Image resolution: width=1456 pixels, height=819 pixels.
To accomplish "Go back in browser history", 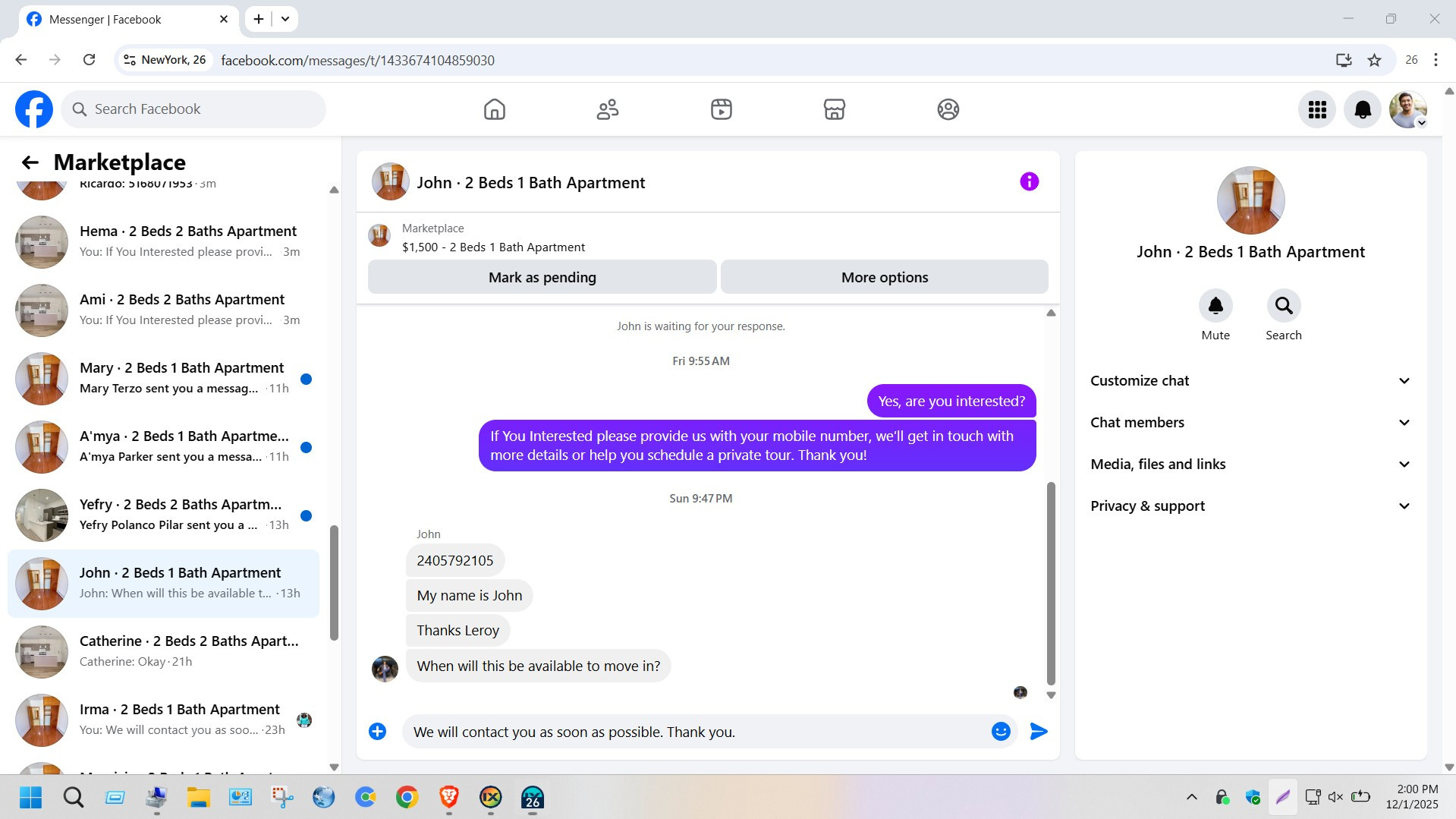I will (21, 60).
